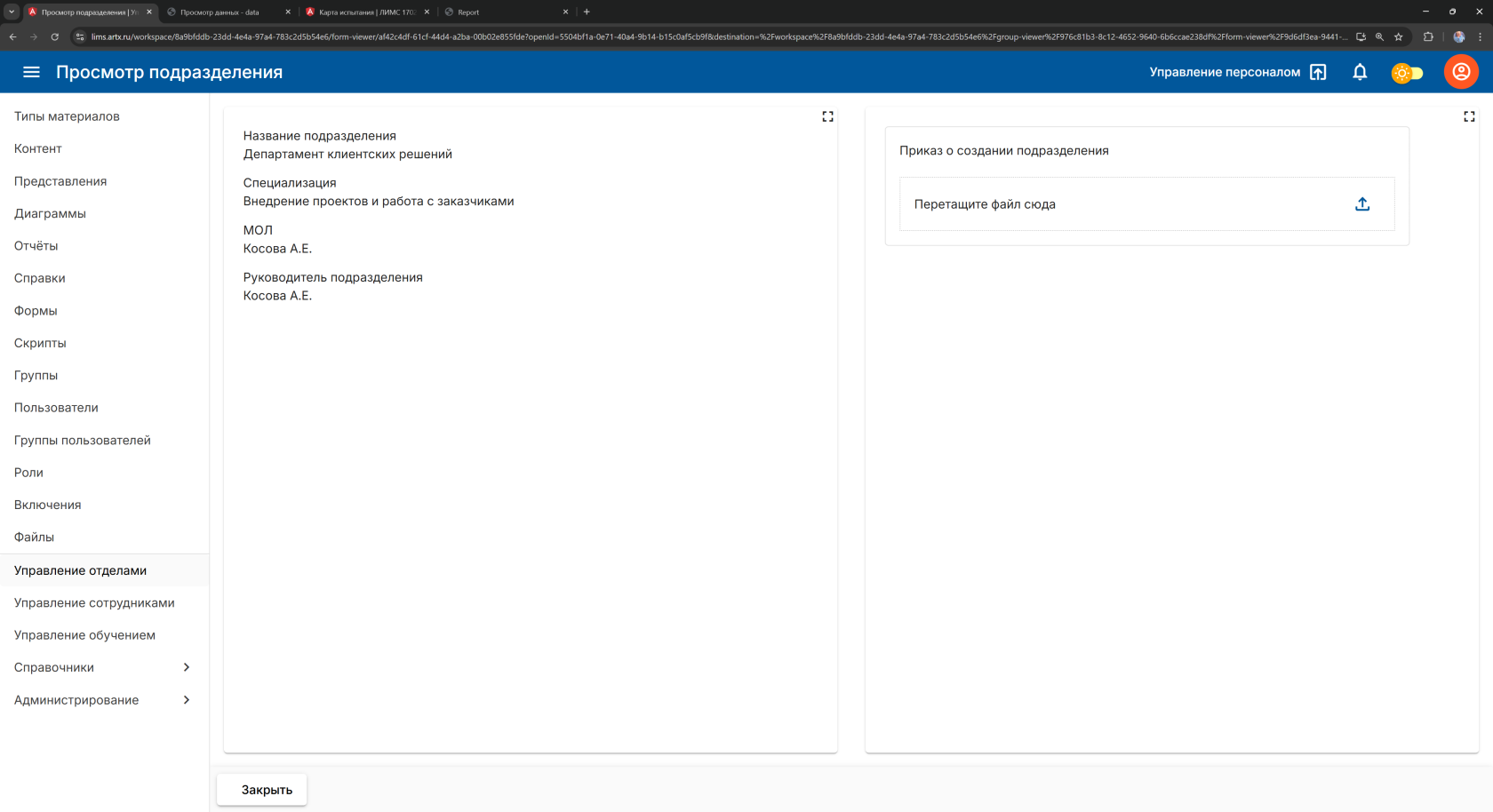Open the user profile avatar

tap(1460, 72)
